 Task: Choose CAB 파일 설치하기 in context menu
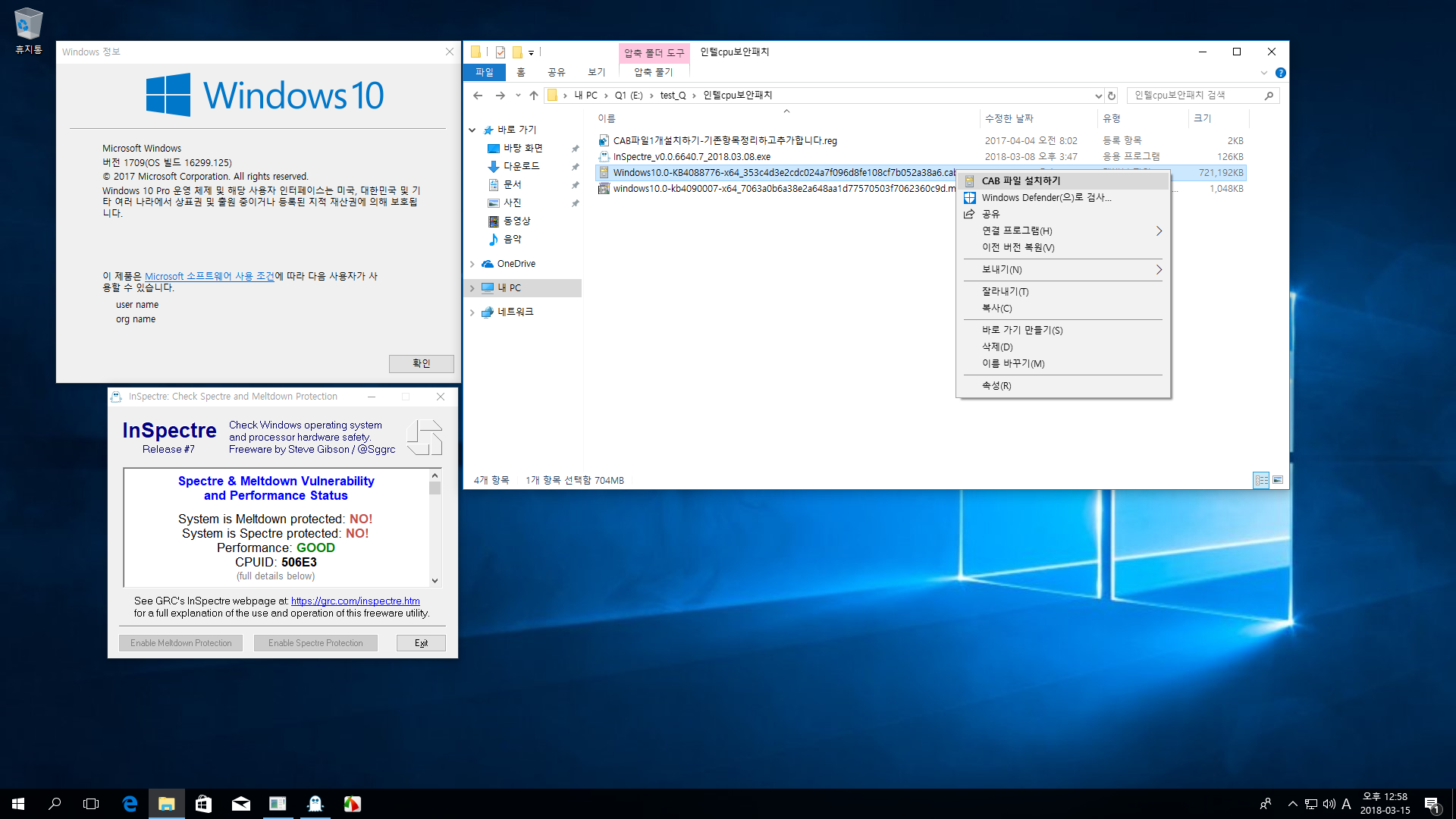1063,180
